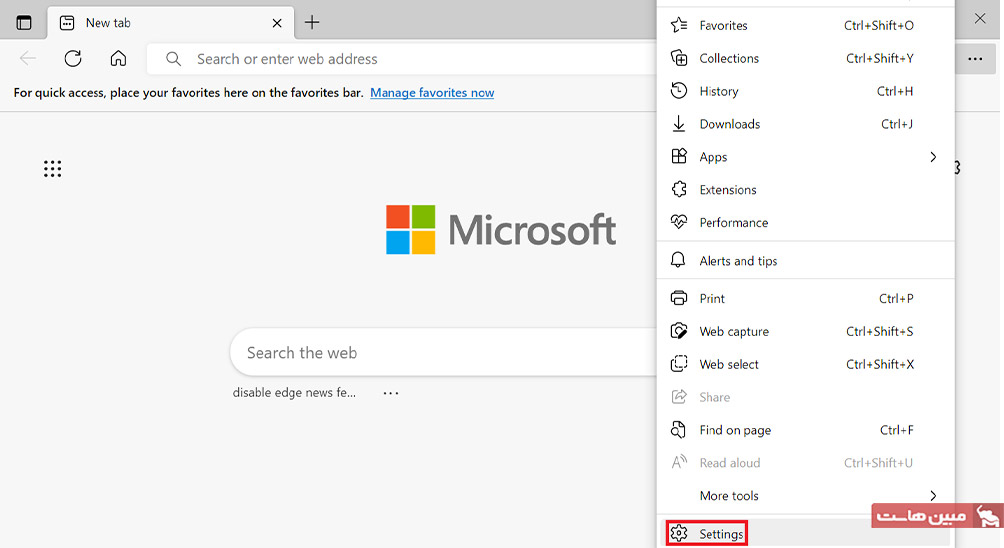Choose Web select from menu
Image resolution: width=1004 pixels, height=548 pixels.
[x=806, y=364]
